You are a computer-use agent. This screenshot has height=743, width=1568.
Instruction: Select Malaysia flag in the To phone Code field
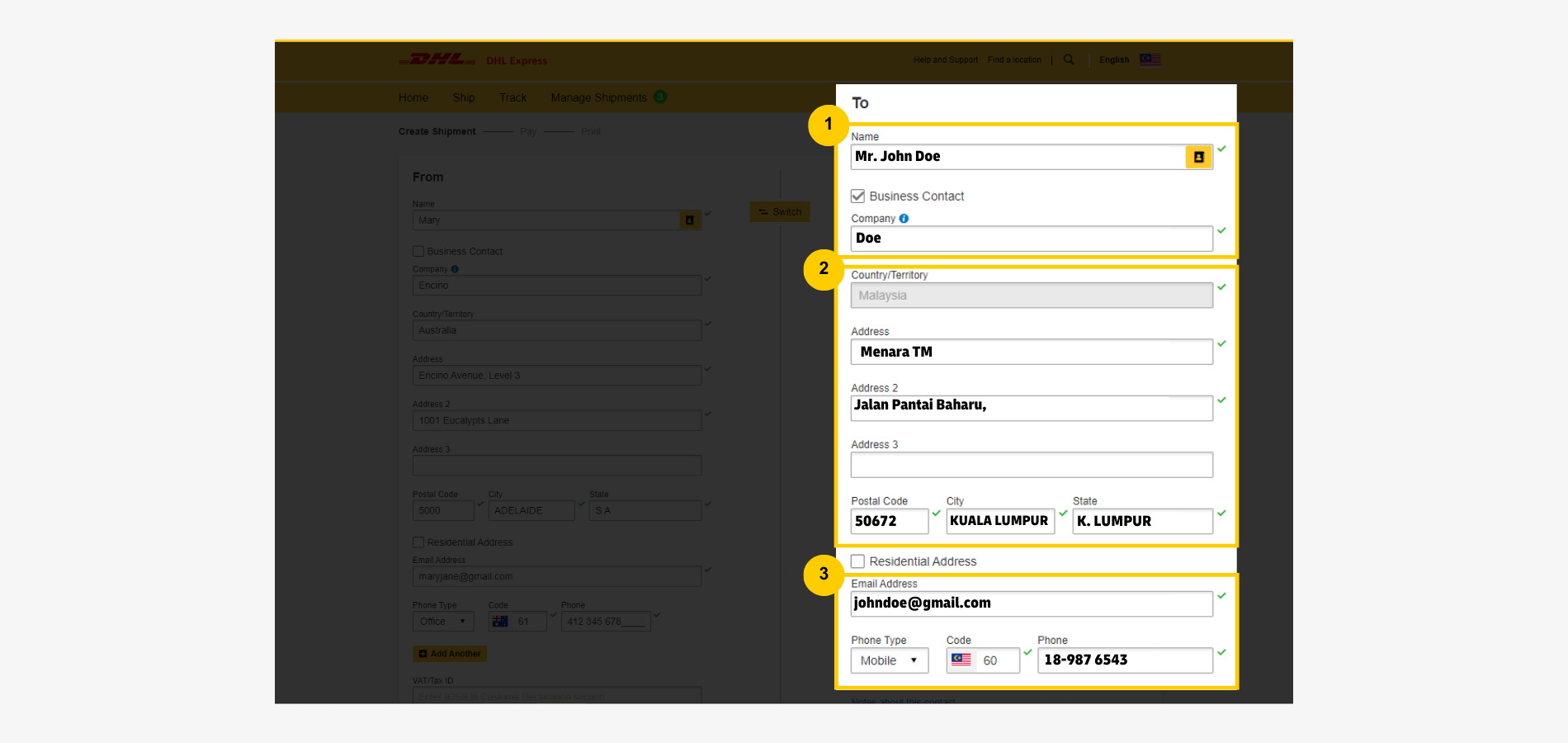(x=961, y=660)
